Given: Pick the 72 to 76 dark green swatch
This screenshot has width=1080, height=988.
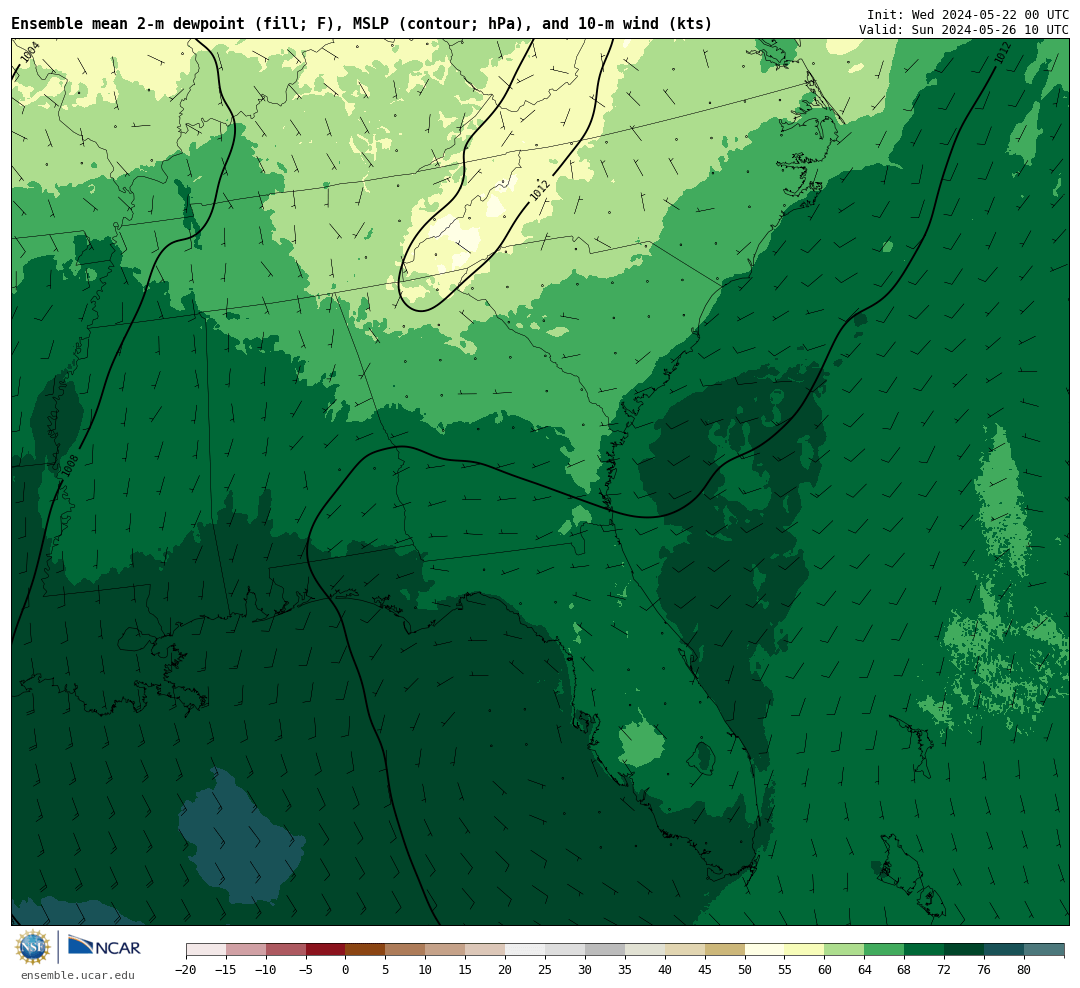Looking at the screenshot, I should (x=965, y=950).
